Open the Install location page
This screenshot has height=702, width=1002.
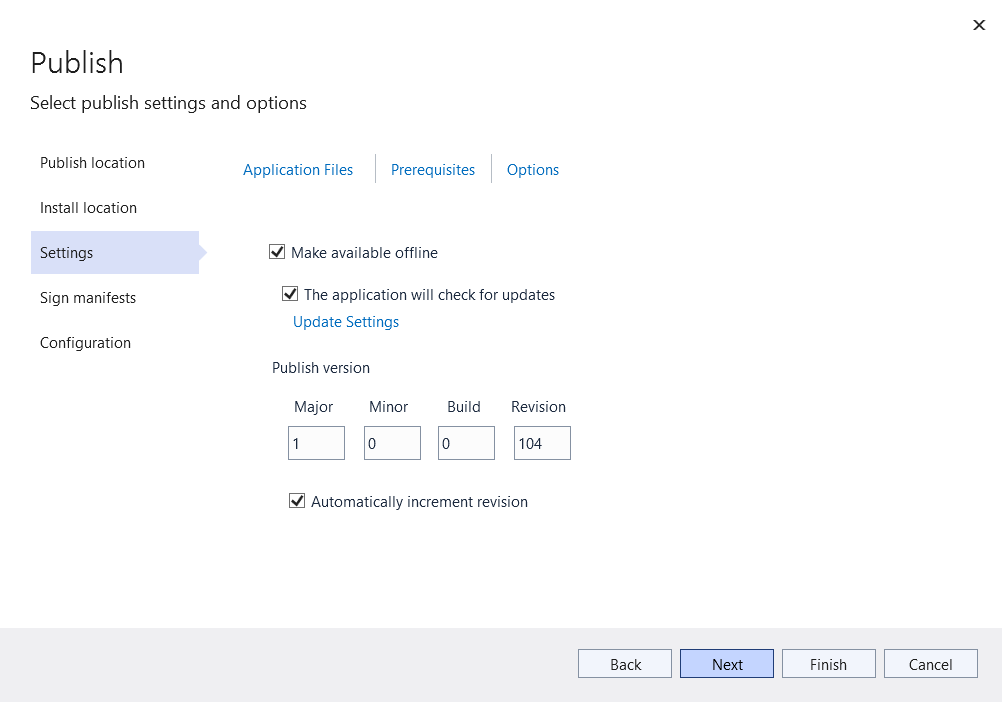pos(88,207)
